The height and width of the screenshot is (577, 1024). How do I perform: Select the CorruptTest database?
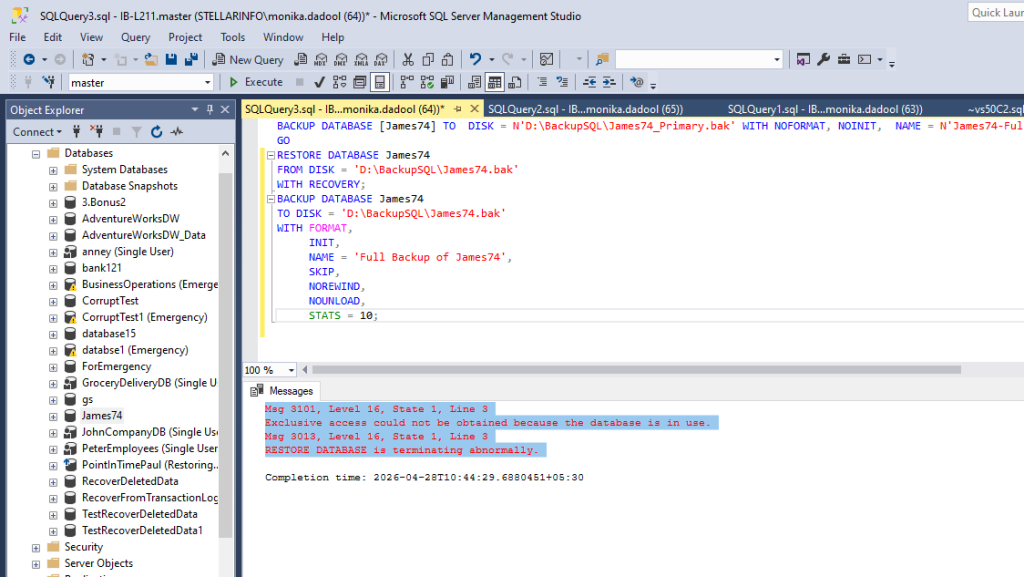pyautogui.click(x=110, y=301)
